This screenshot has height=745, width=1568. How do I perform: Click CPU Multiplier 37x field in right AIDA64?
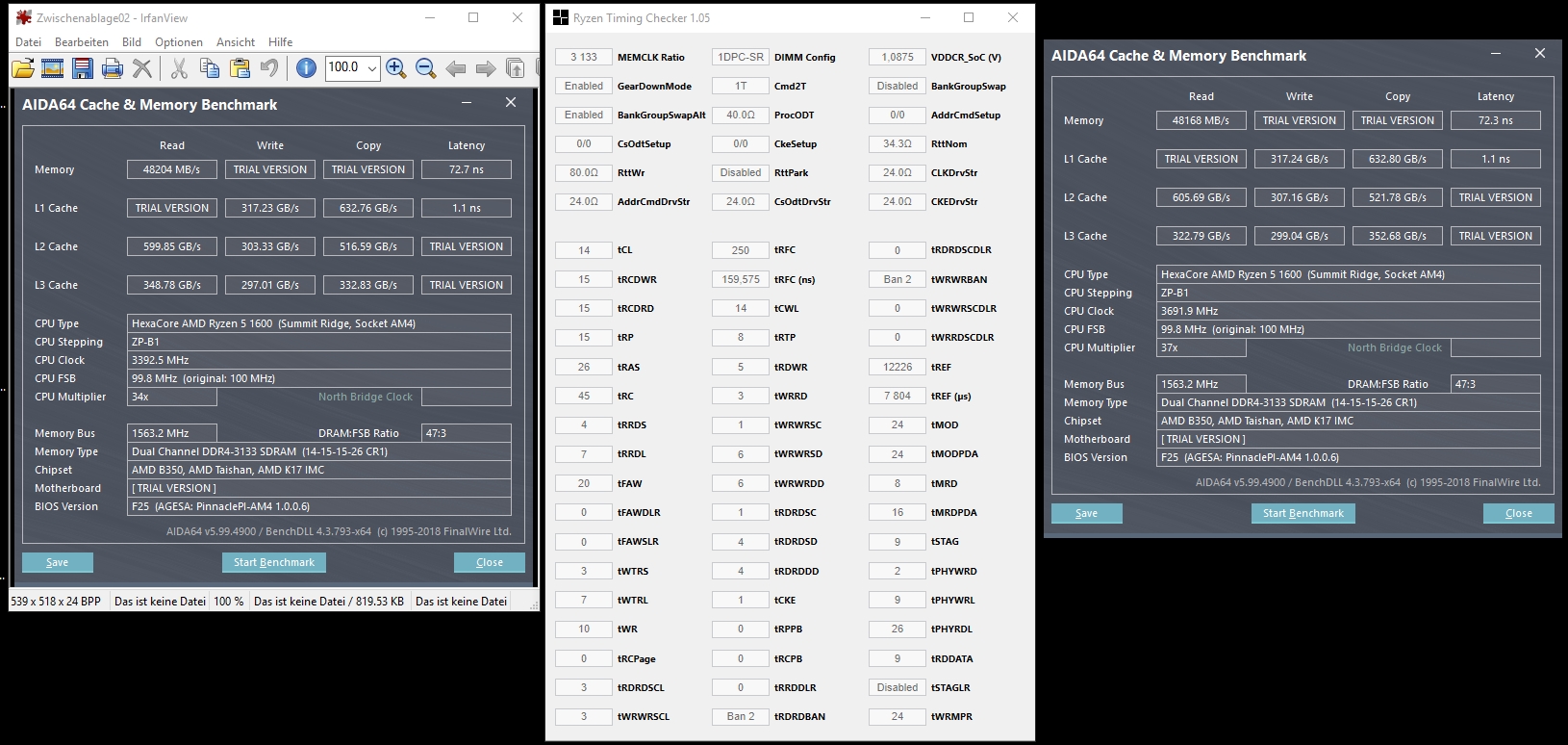pos(1201,347)
